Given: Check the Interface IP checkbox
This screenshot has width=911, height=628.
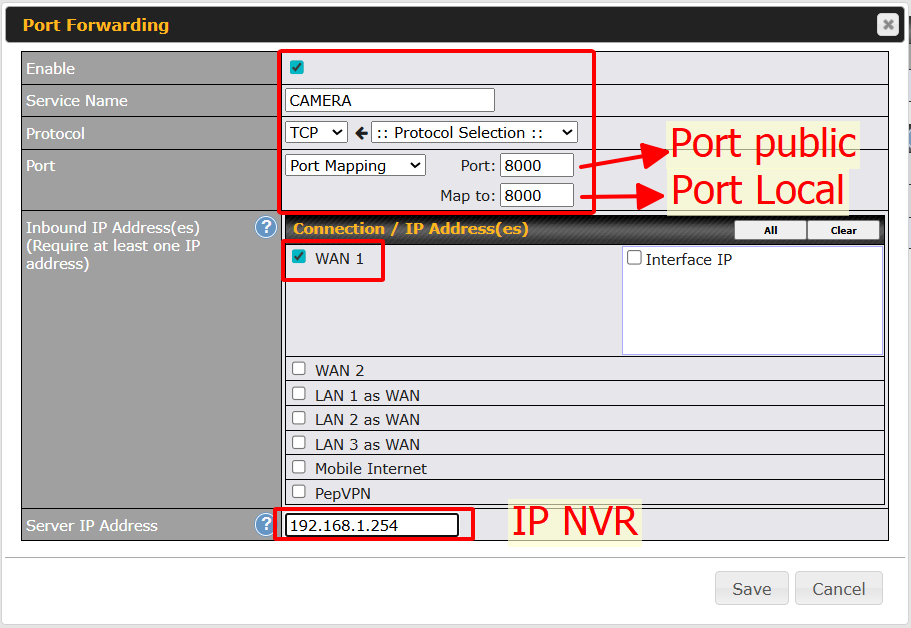Looking at the screenshot, I should (634, 258).
